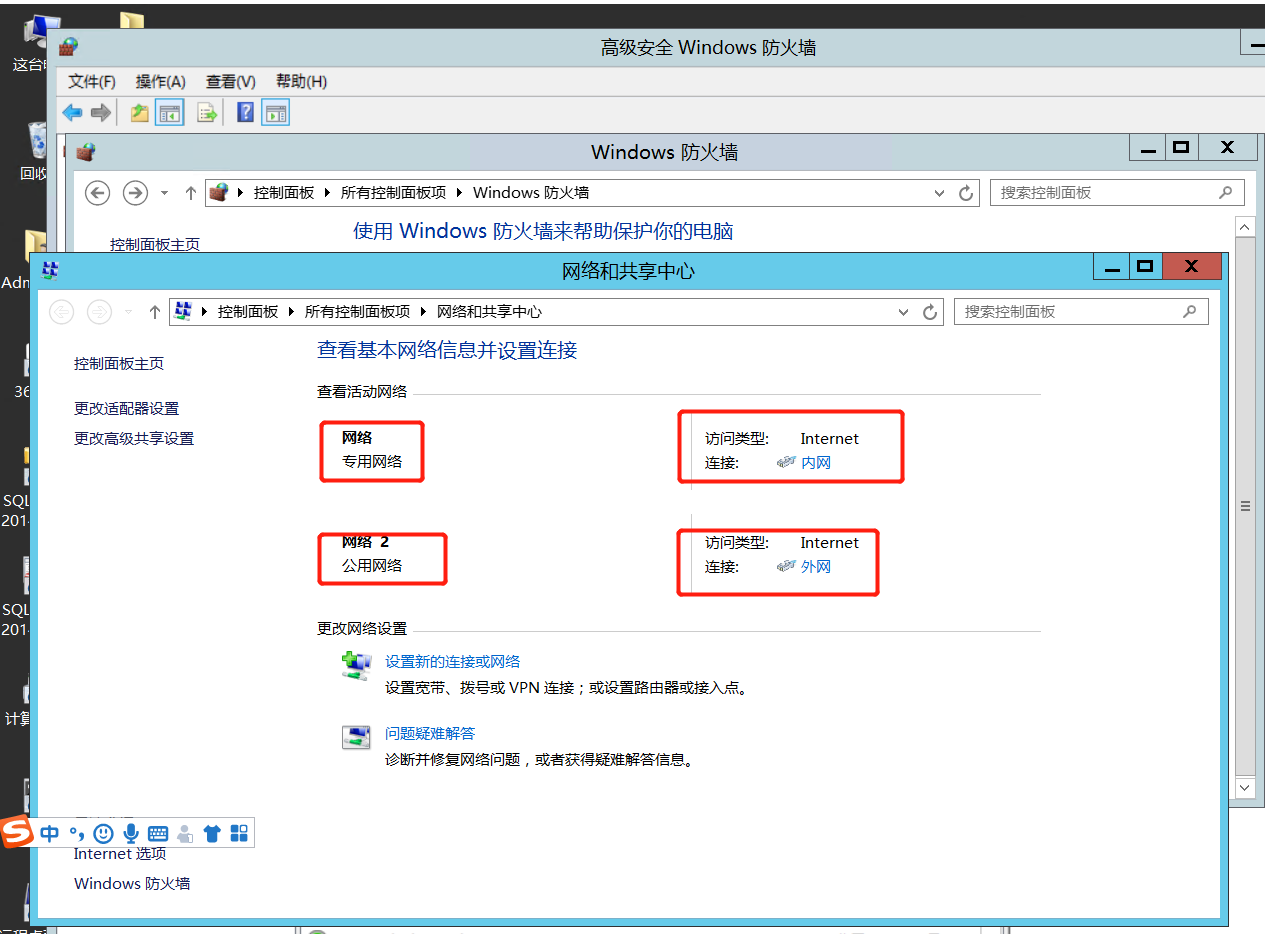Open 更改高级共享设置 link
Viewport: 1265px width, 934px height.
coord(134,439)
